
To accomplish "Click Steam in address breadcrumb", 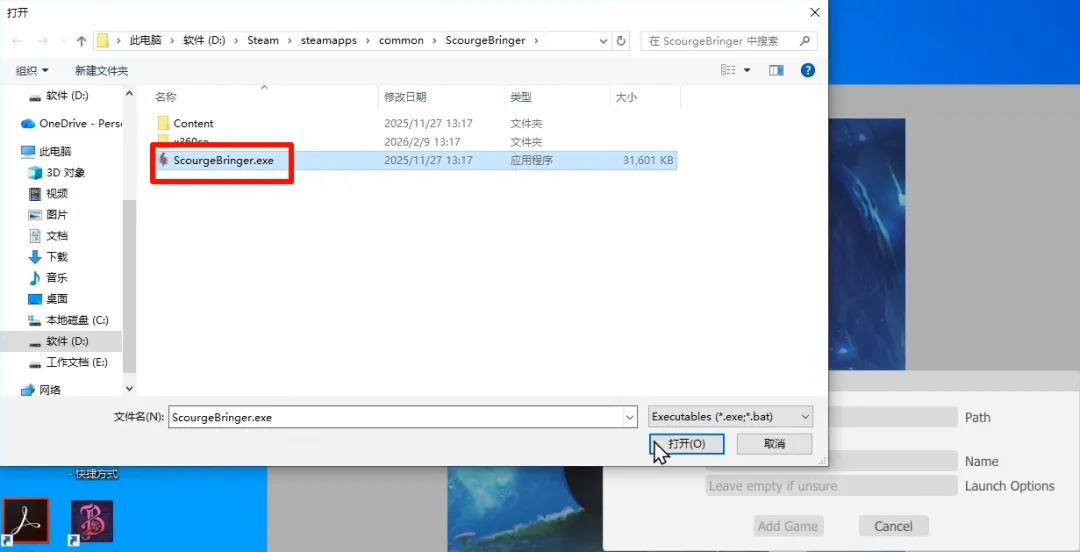I will pos(263,41).
